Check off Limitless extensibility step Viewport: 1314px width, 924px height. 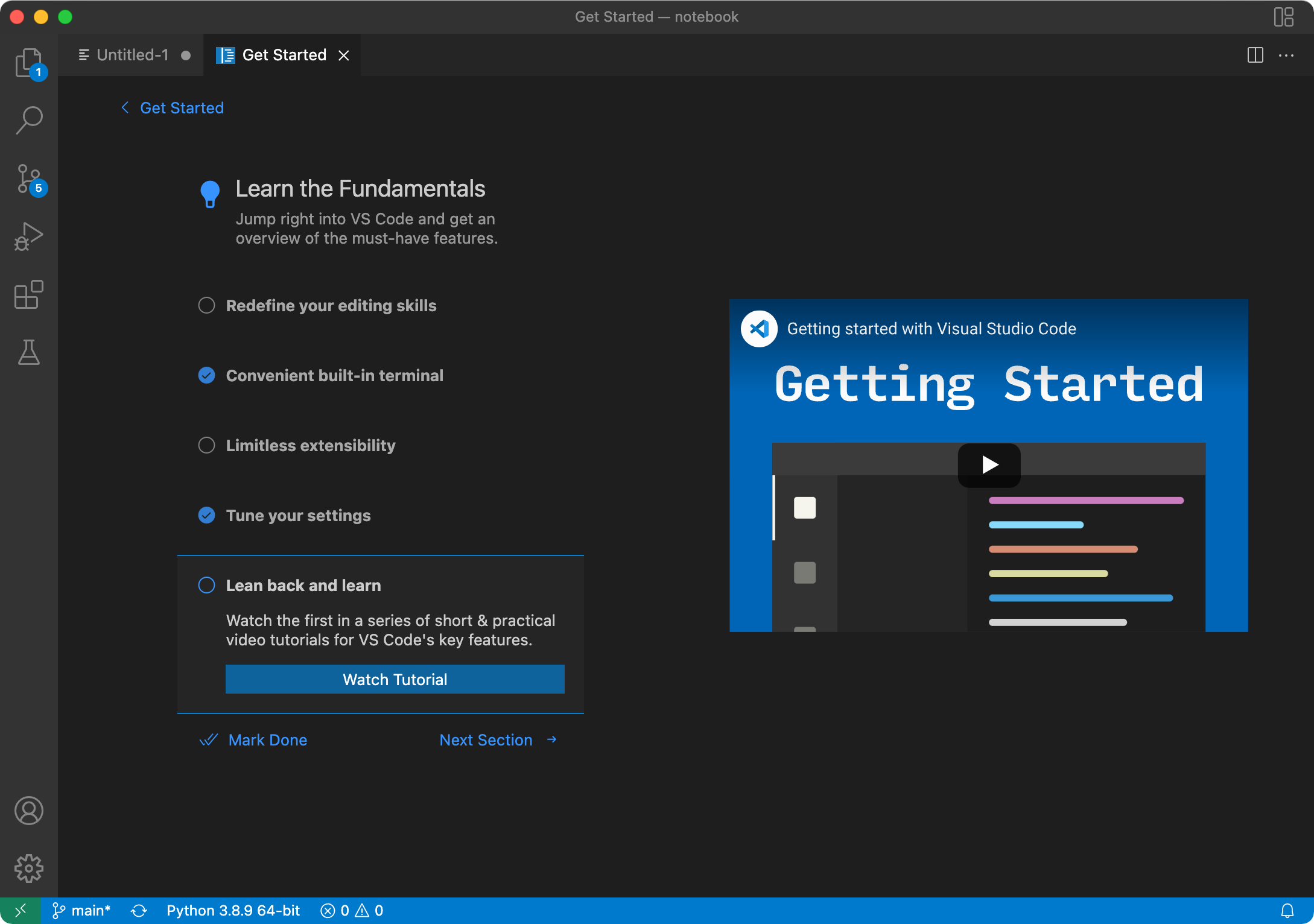(x=206, y=445)
